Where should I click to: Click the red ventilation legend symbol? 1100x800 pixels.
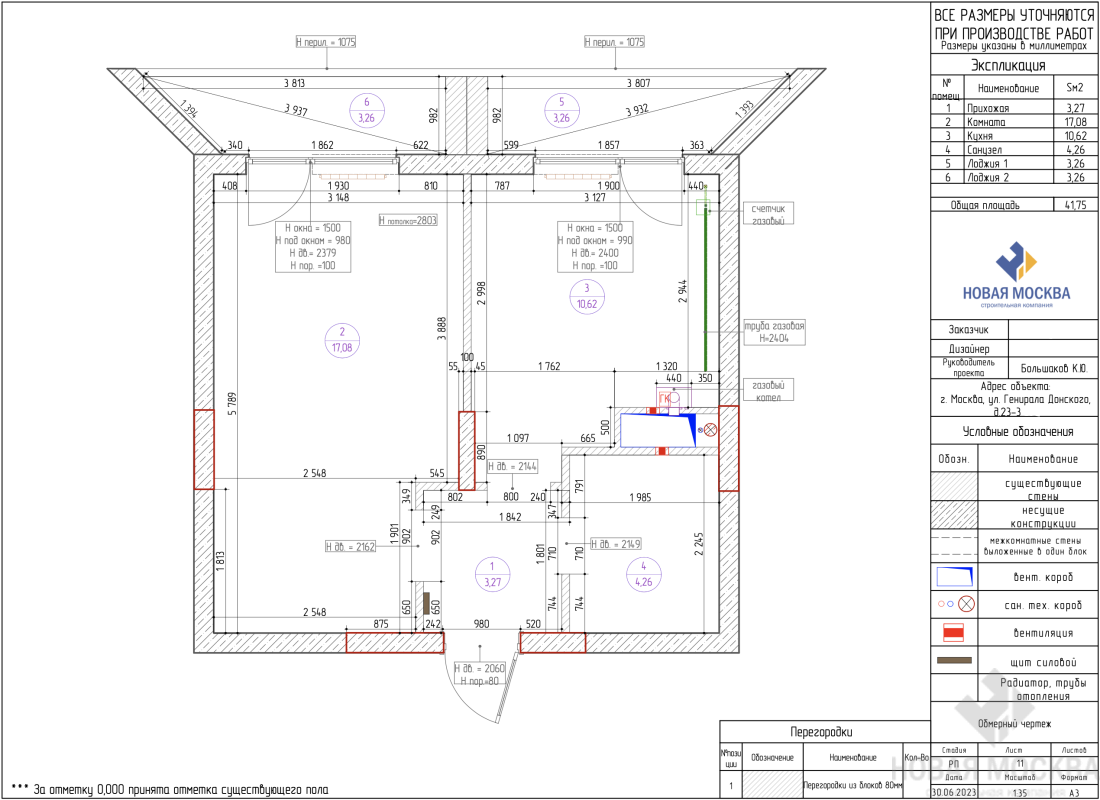954,632
